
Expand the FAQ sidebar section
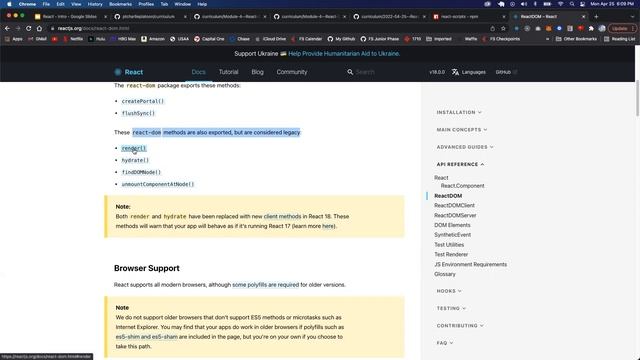click(444, 343)
